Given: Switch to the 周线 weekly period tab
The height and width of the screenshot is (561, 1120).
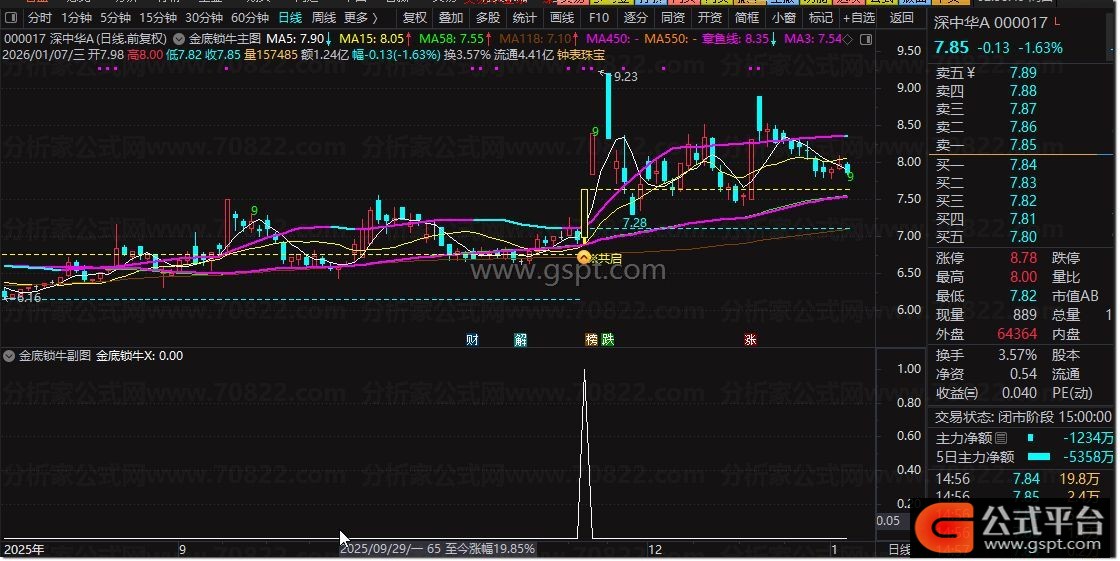Looking at the screenshot, I should [x=323, y=18].
